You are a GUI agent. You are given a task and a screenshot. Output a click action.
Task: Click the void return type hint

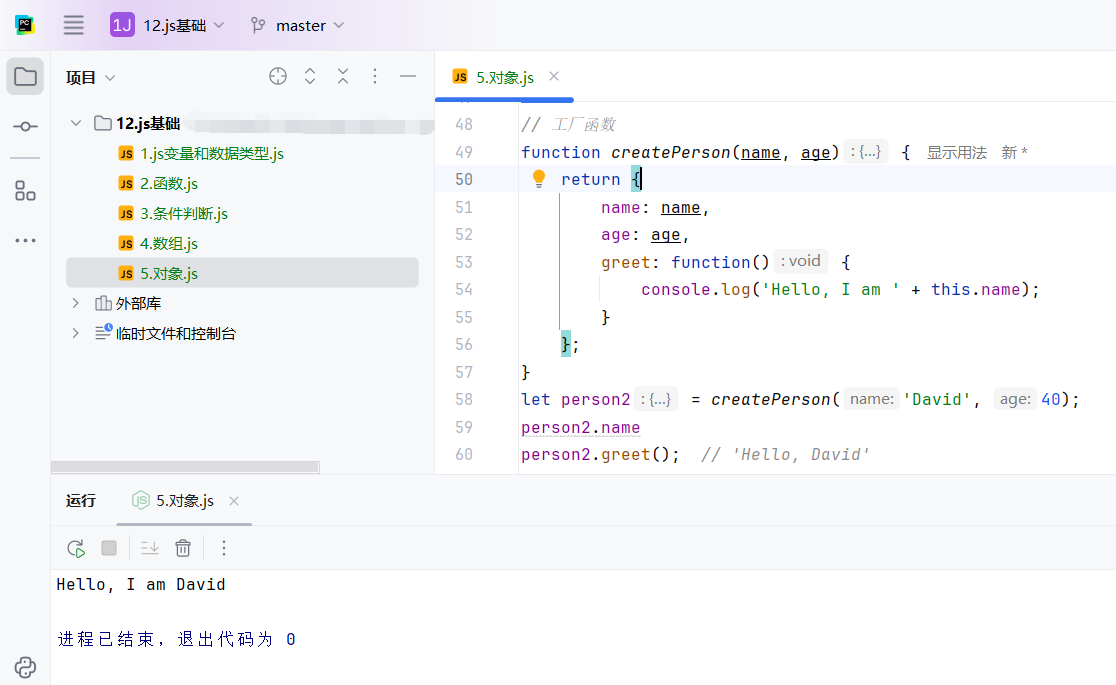801,261
